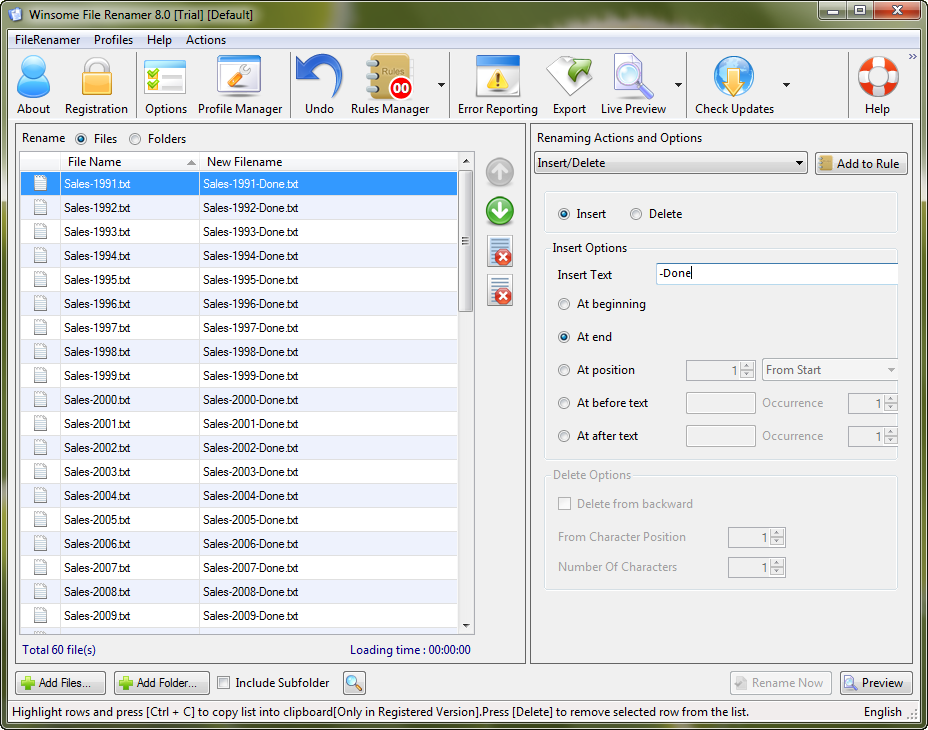The image size is (928, 730).
Task: Click the English language status indicator
Action: [882, 712]
